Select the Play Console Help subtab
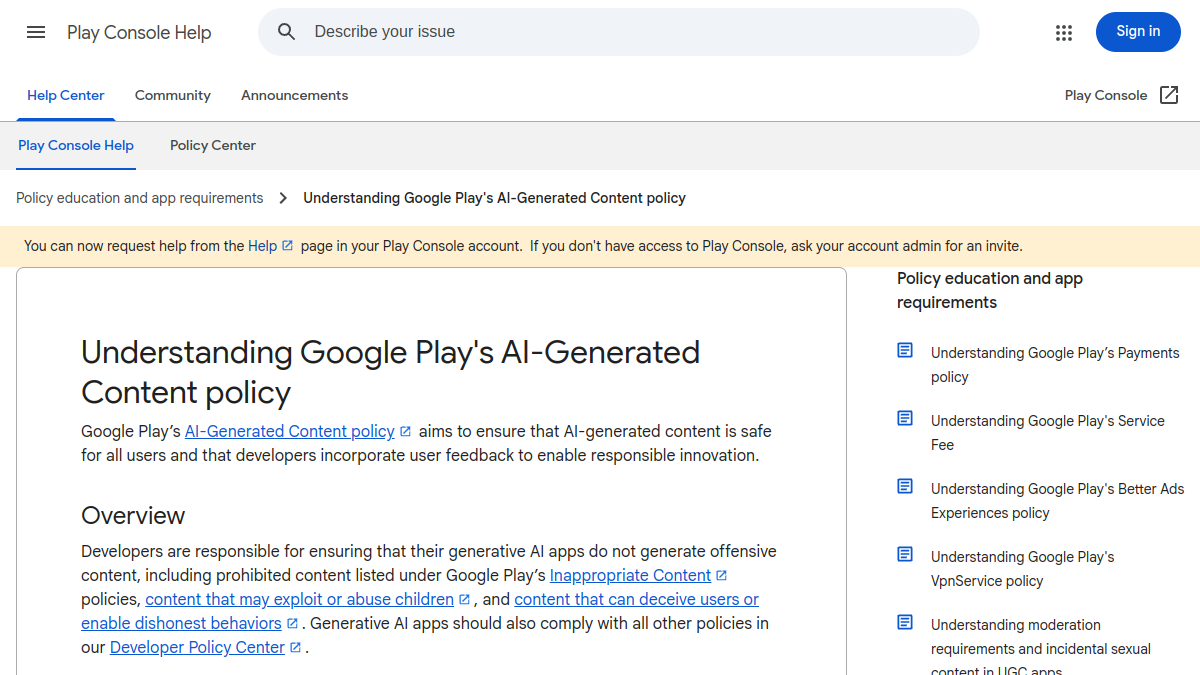This screenshot has height=675, width=1200. tap(76, 145)
